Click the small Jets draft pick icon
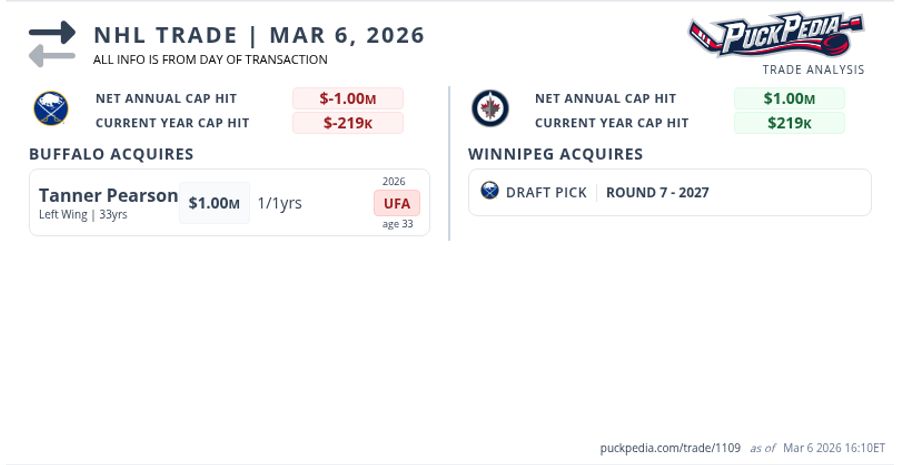 click(x=489, y=191)
